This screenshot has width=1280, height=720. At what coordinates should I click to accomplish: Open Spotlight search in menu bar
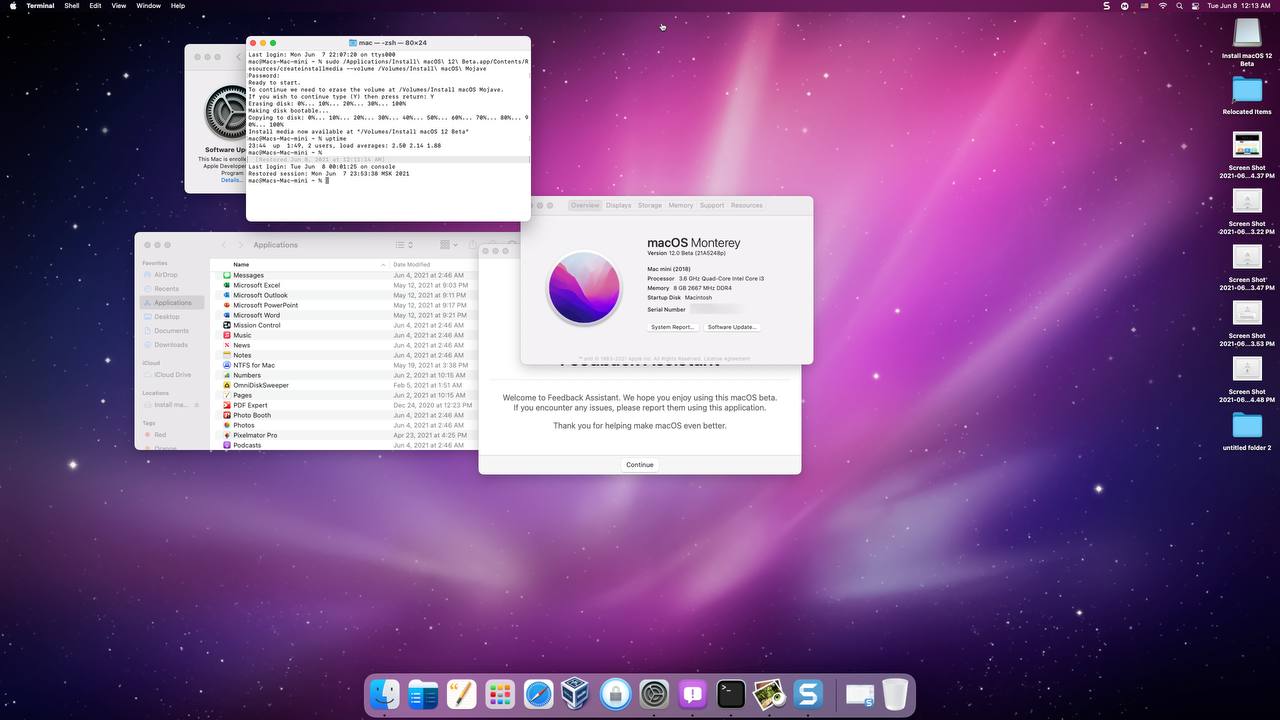tap(1180, 6)
